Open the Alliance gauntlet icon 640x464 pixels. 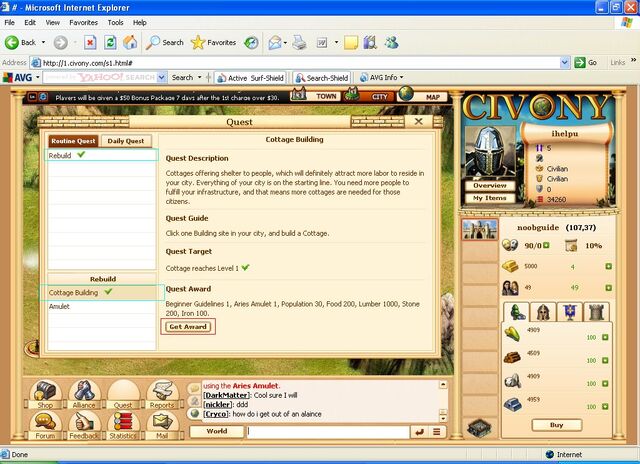84,394
